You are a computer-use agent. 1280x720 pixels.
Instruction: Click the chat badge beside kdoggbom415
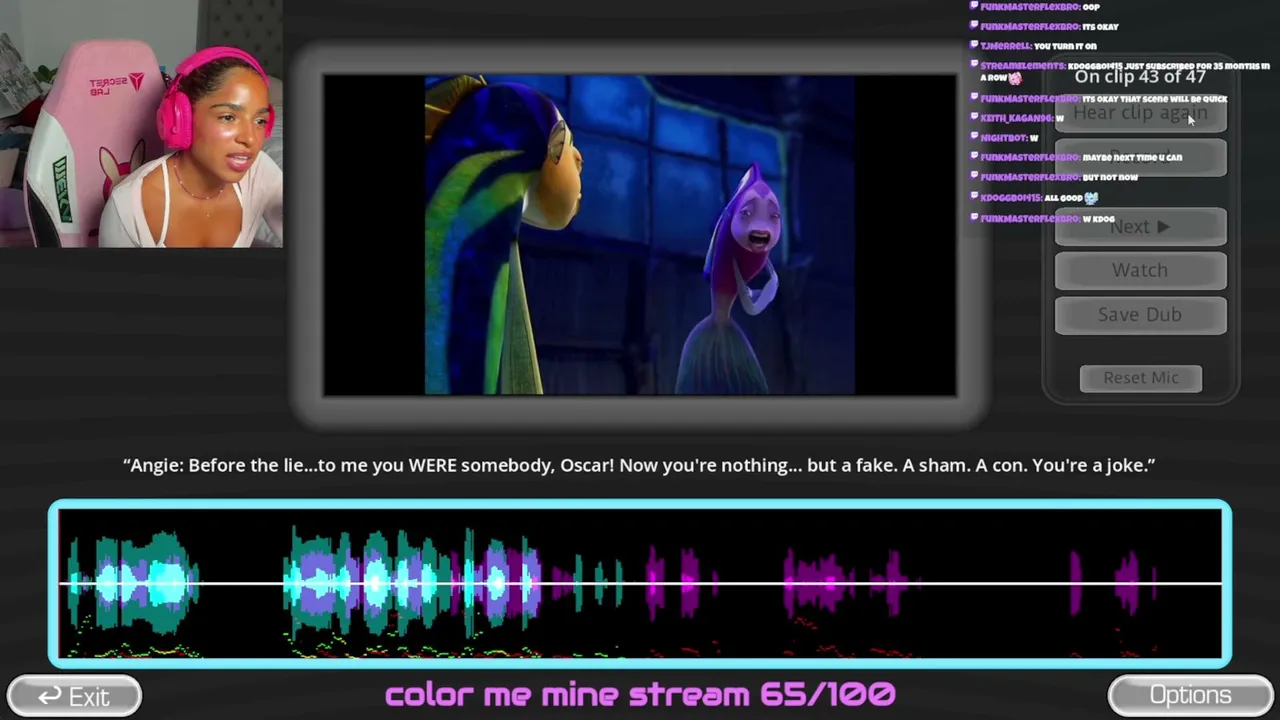[974, 197]
